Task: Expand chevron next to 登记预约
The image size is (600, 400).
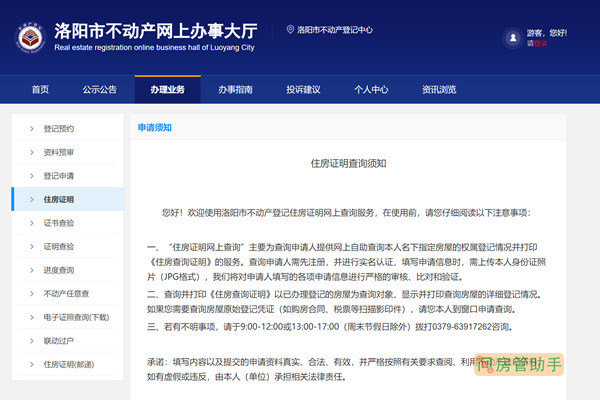Action: (32, 129)
